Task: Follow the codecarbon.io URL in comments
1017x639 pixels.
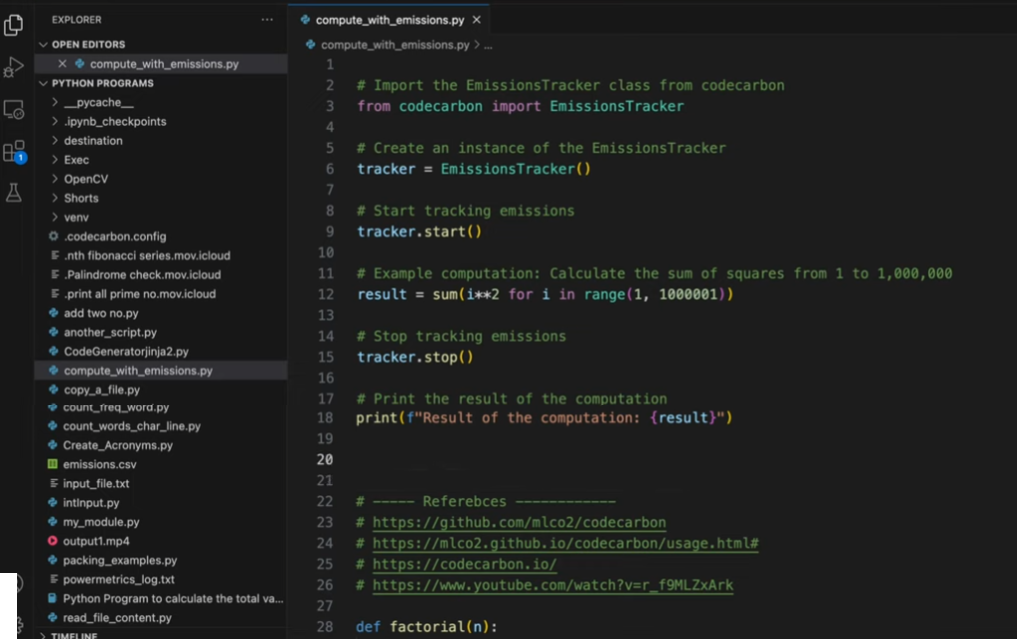Action: pos(464,564)
